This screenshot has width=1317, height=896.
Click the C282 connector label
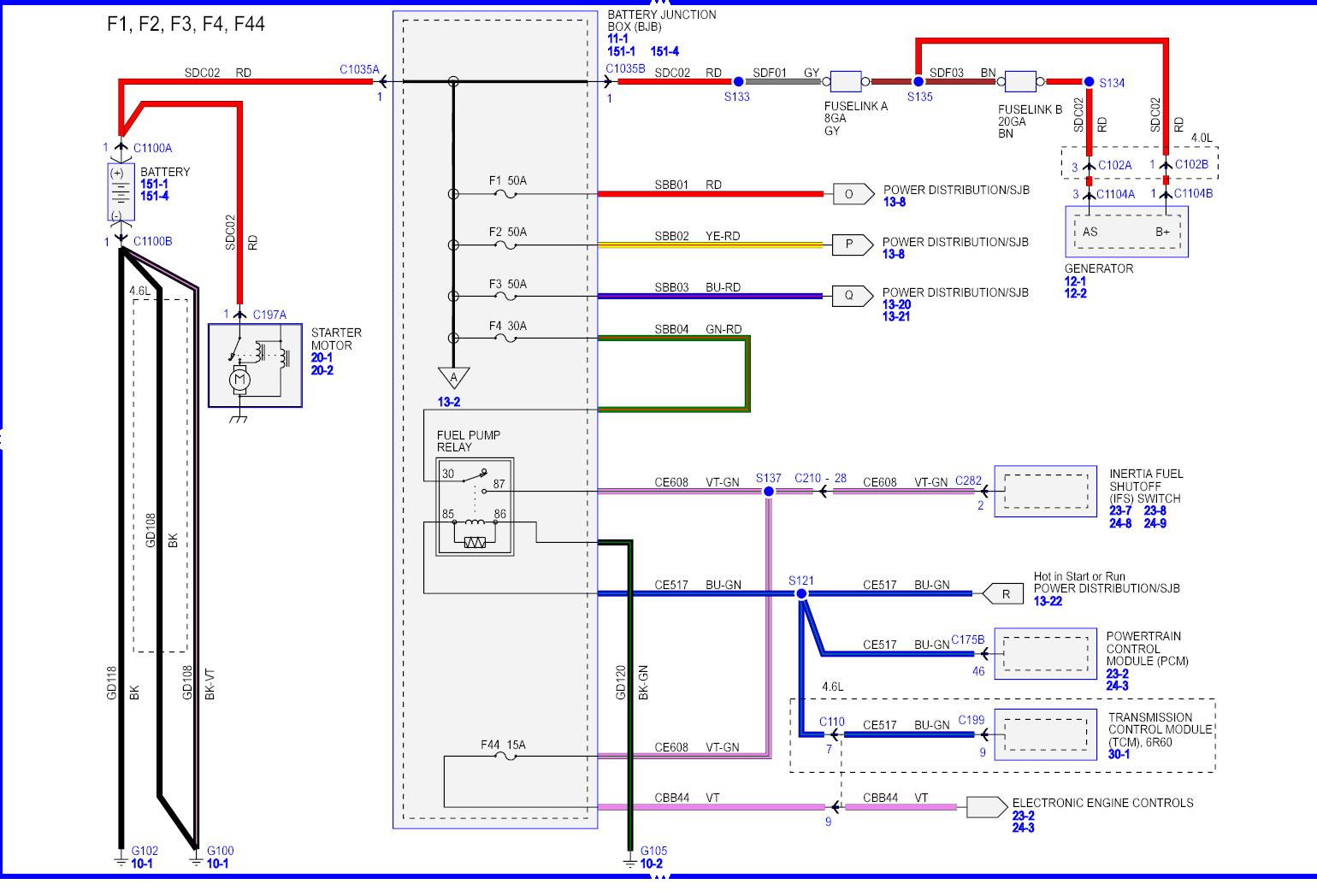tap(968, 481)
